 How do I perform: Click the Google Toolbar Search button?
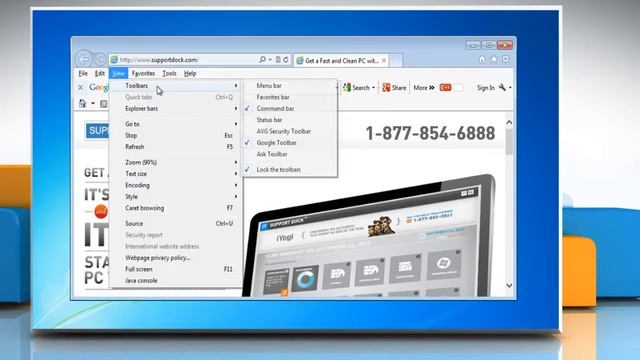(356, 87)
